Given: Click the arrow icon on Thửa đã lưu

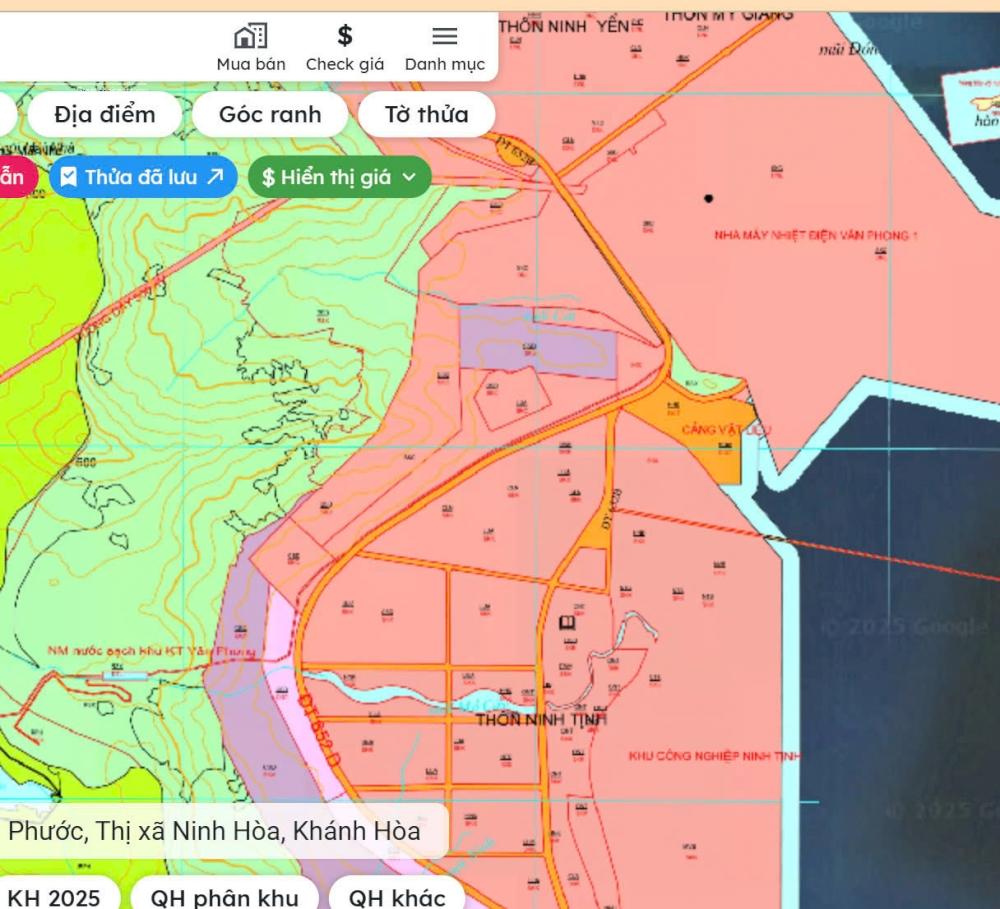Looking at the screenshot, I should (215, 178).
